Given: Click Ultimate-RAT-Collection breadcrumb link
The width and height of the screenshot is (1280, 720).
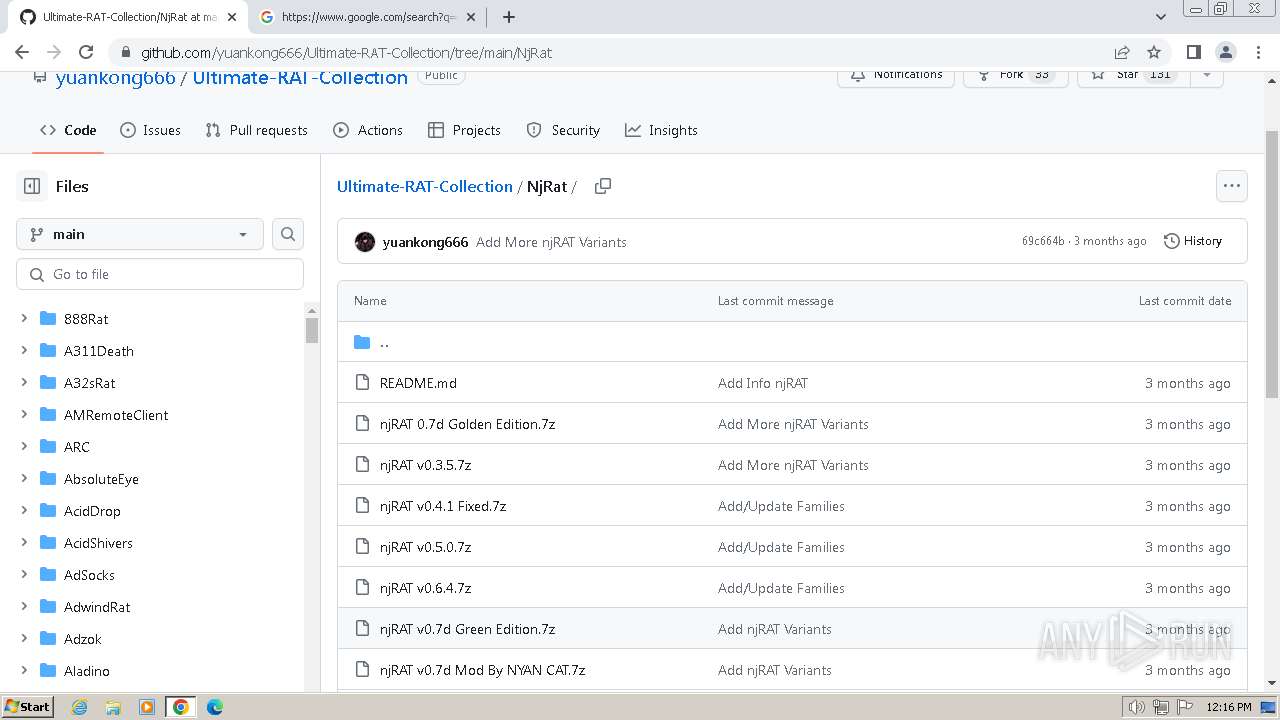Looking at the screenshot, I should (x=424, y=186).
